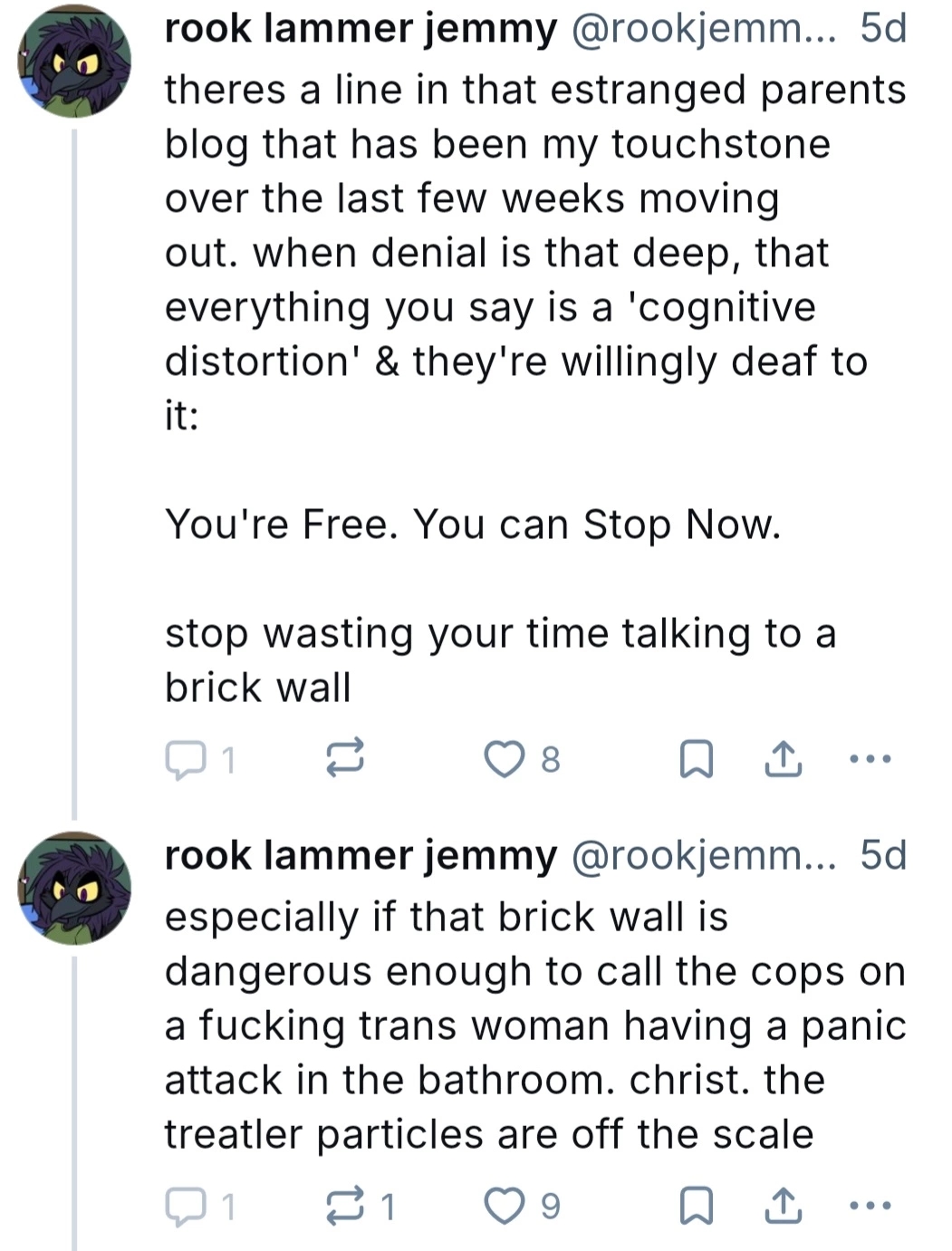The width and height of the screenshot is (952, 1251).
Task: Reply to the second post about brick wall
Action: (186, 1206)
